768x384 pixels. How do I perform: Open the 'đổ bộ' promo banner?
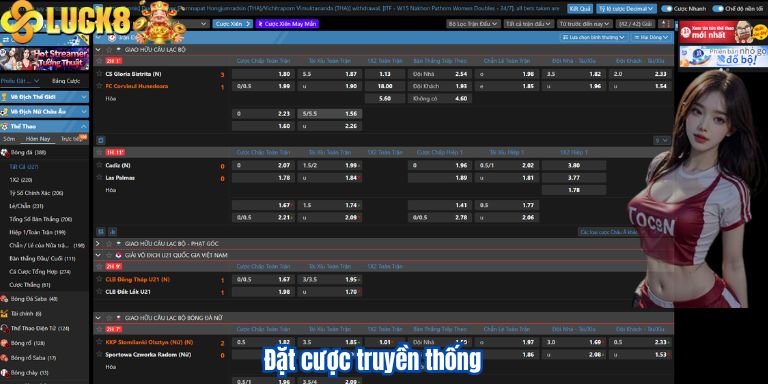pyautogui.click(x=722, y=56)
